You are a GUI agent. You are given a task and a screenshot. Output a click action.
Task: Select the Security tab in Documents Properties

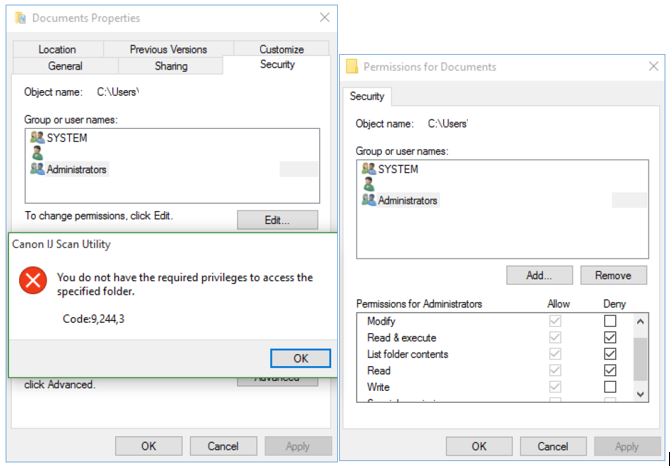[x=277, y=64]
